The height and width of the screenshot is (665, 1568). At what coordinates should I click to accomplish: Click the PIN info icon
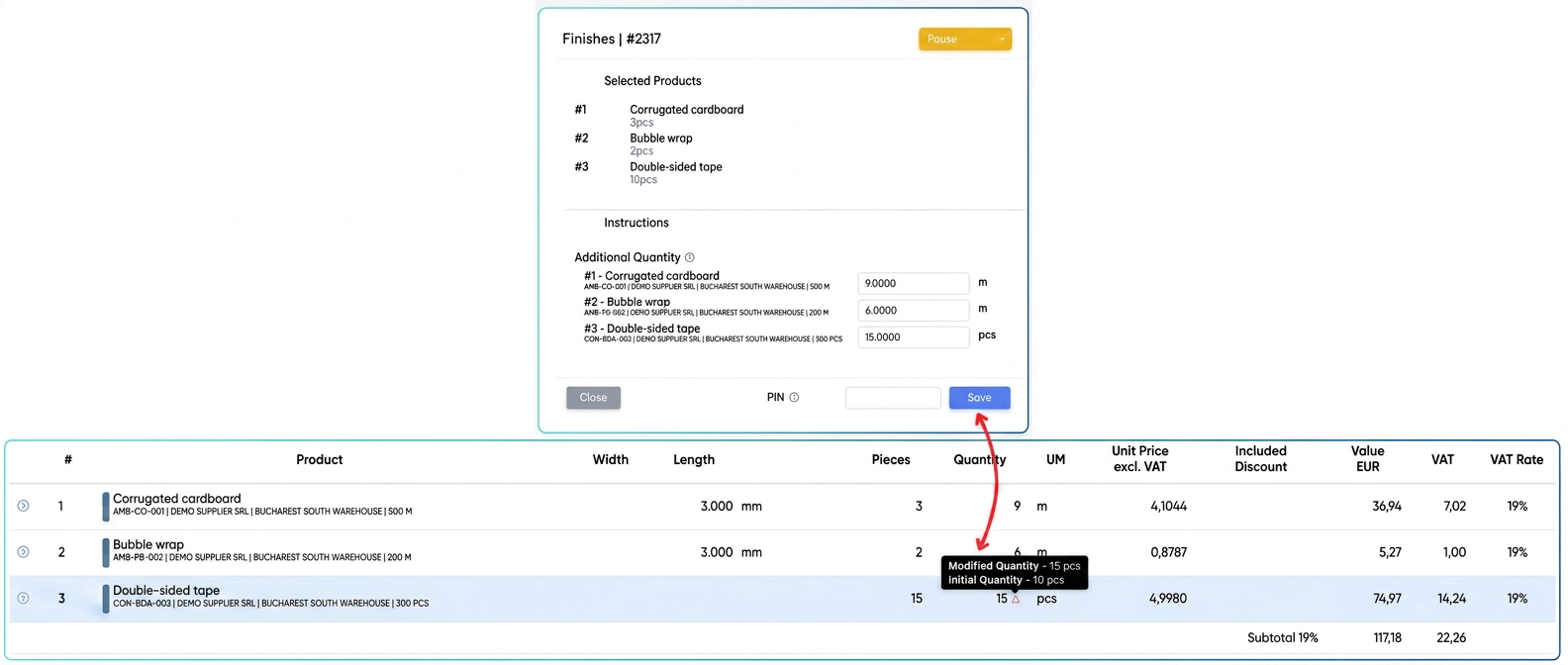794,398
